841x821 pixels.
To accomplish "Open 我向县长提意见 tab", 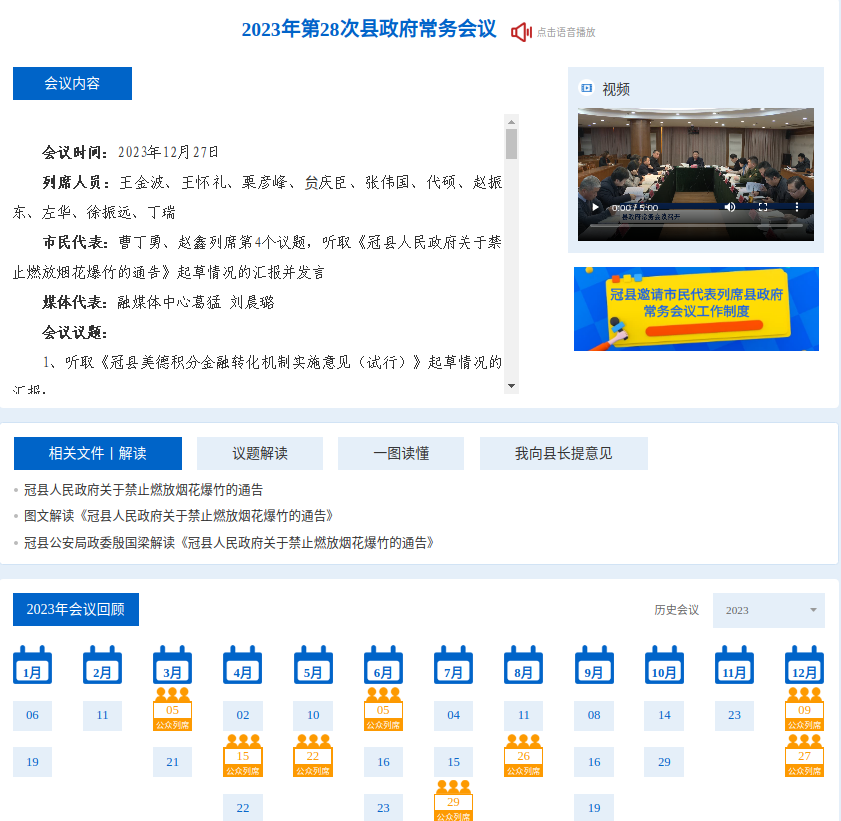I will [564, 453].
